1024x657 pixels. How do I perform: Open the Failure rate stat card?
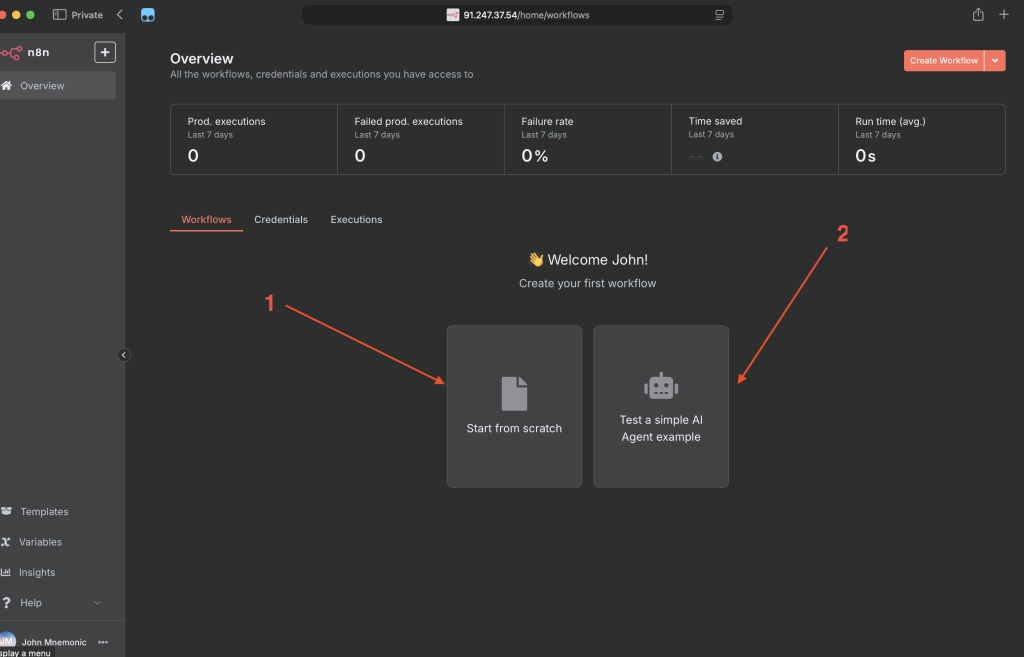click(588, 139)
